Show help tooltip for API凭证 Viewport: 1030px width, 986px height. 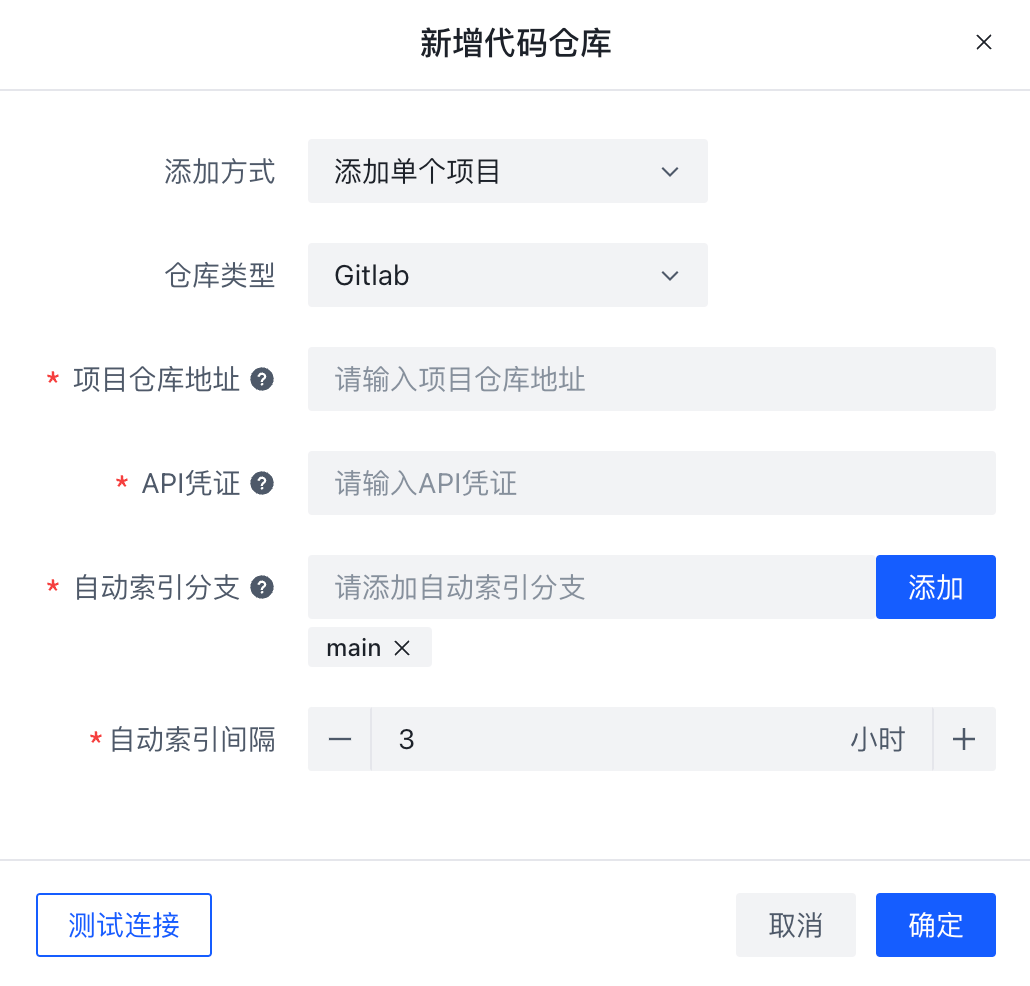[262, 483]
